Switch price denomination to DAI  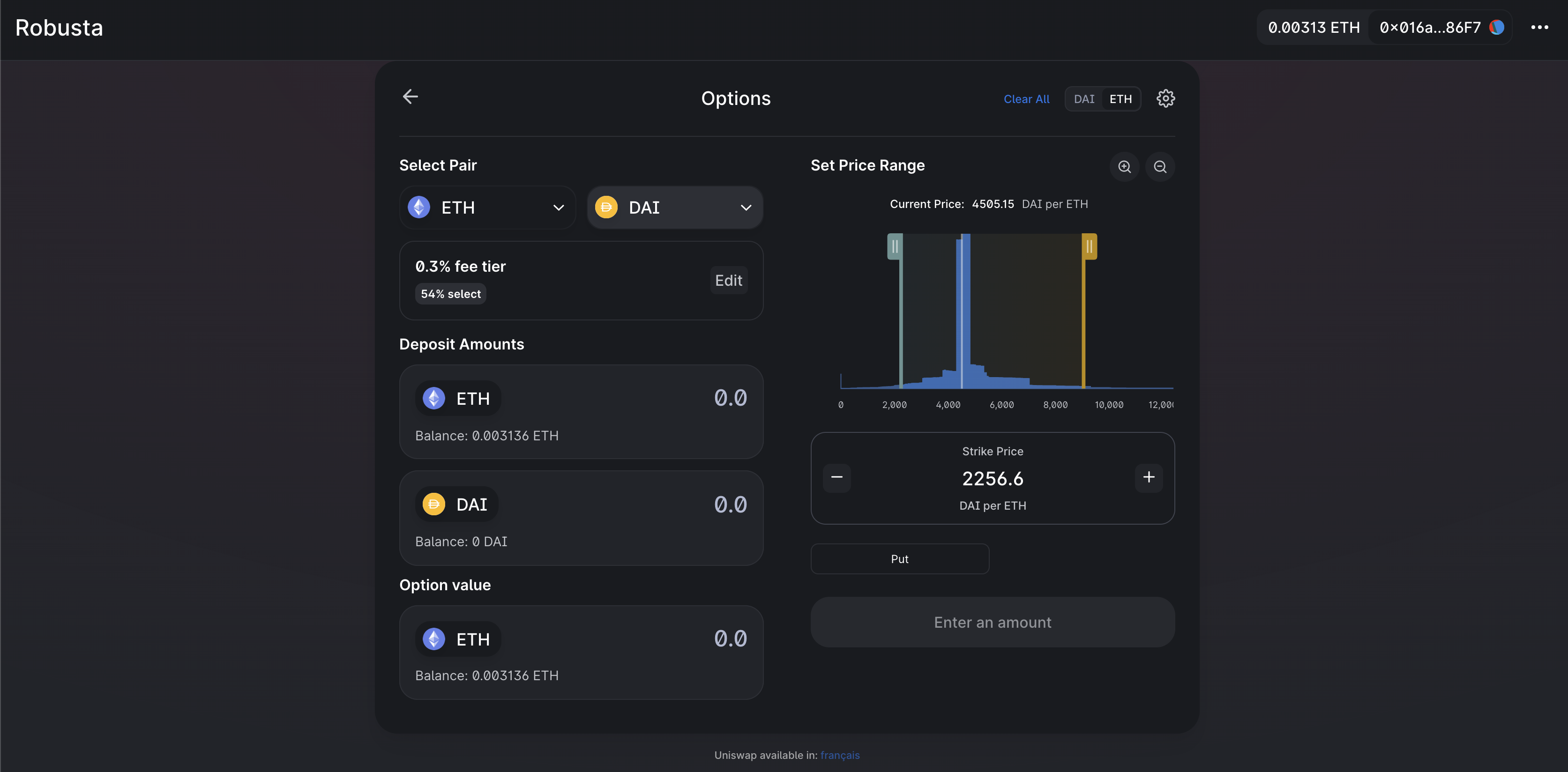(1083, 99)
